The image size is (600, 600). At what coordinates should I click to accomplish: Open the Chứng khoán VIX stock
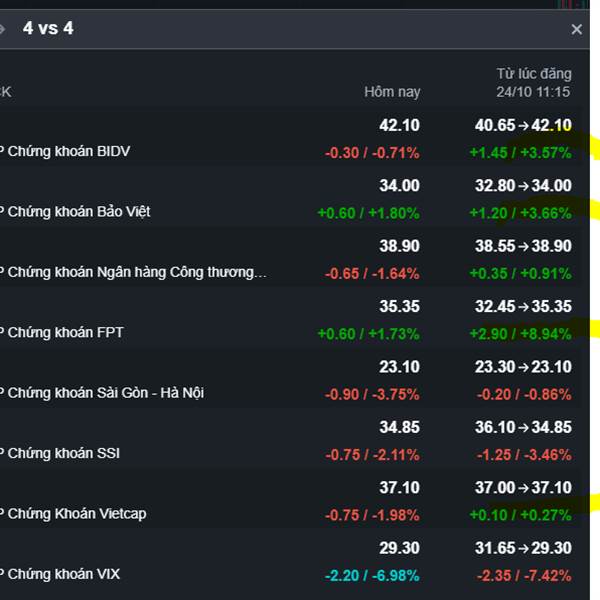pos(63,574)
